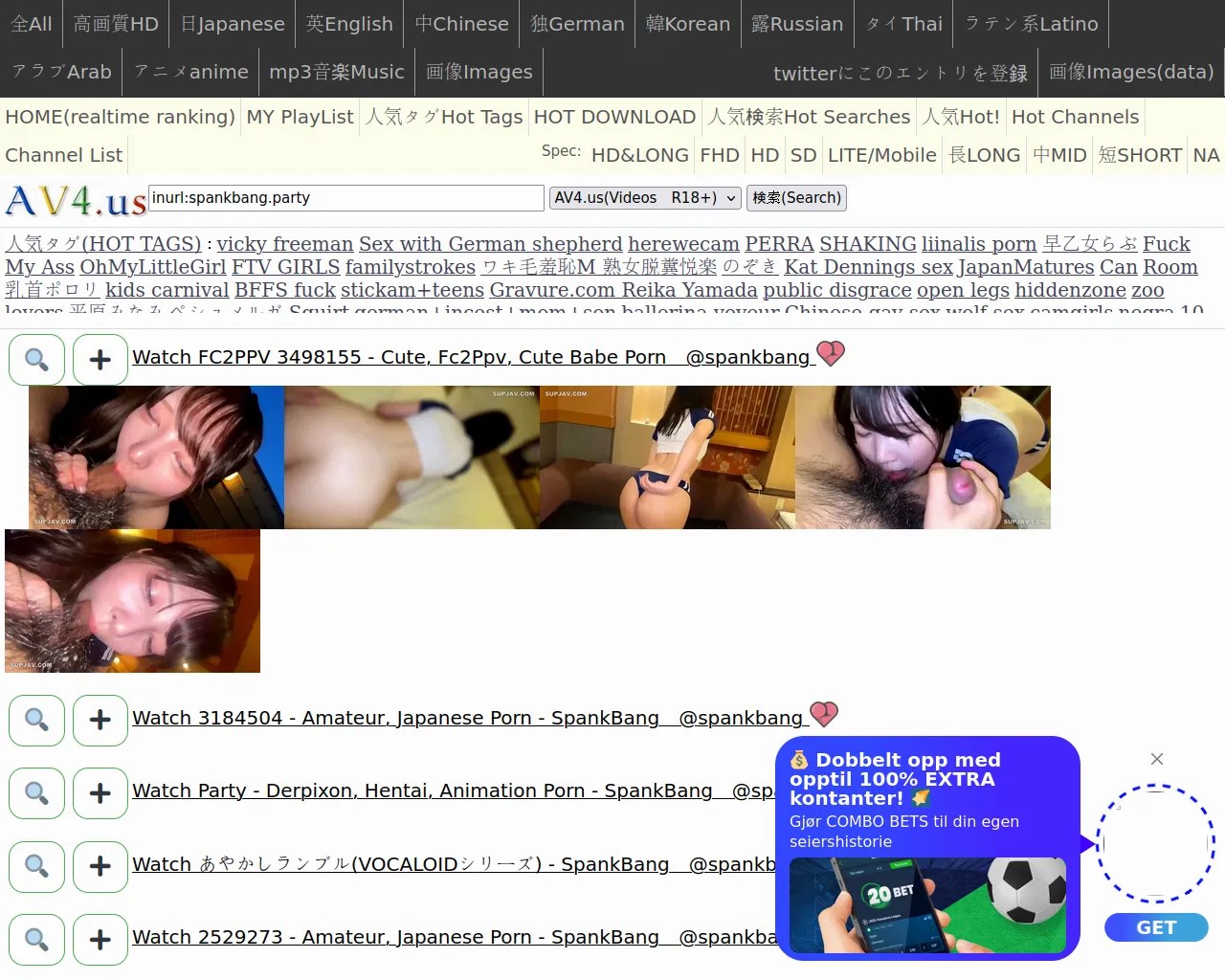Click the football betting ad image

coord(927,905)
